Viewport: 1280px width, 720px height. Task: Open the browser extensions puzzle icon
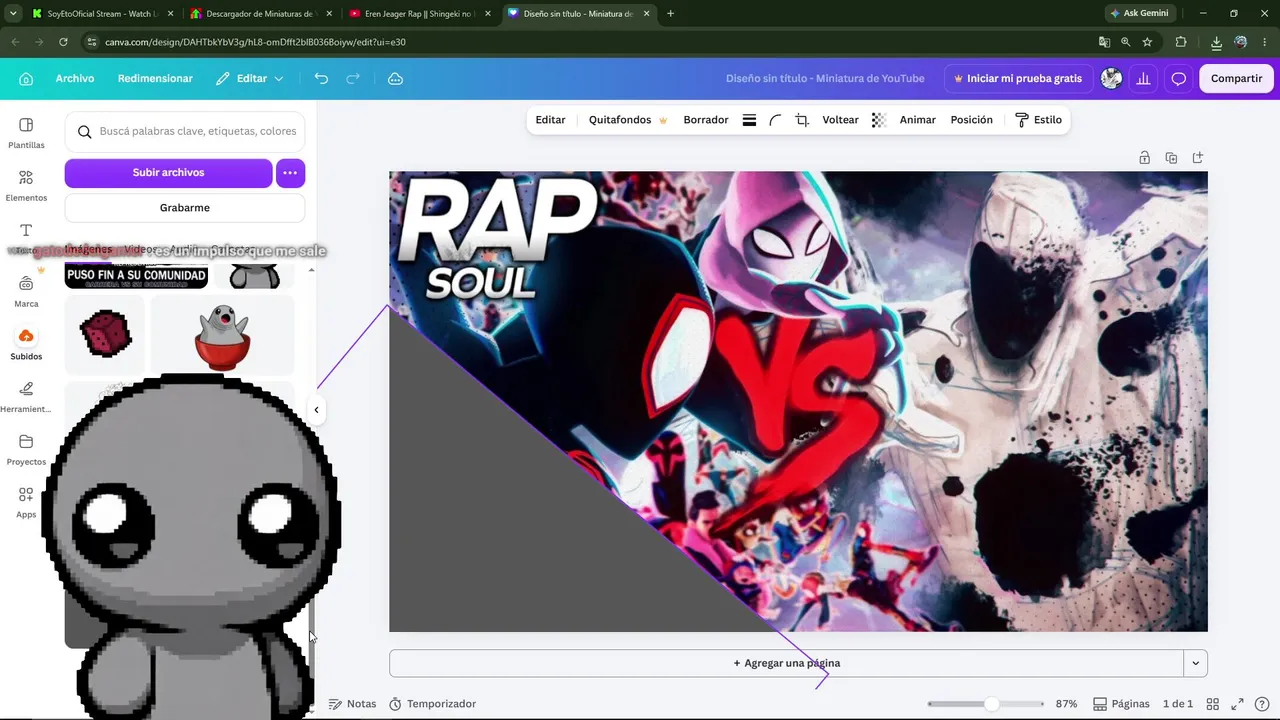click(1181, 42)
